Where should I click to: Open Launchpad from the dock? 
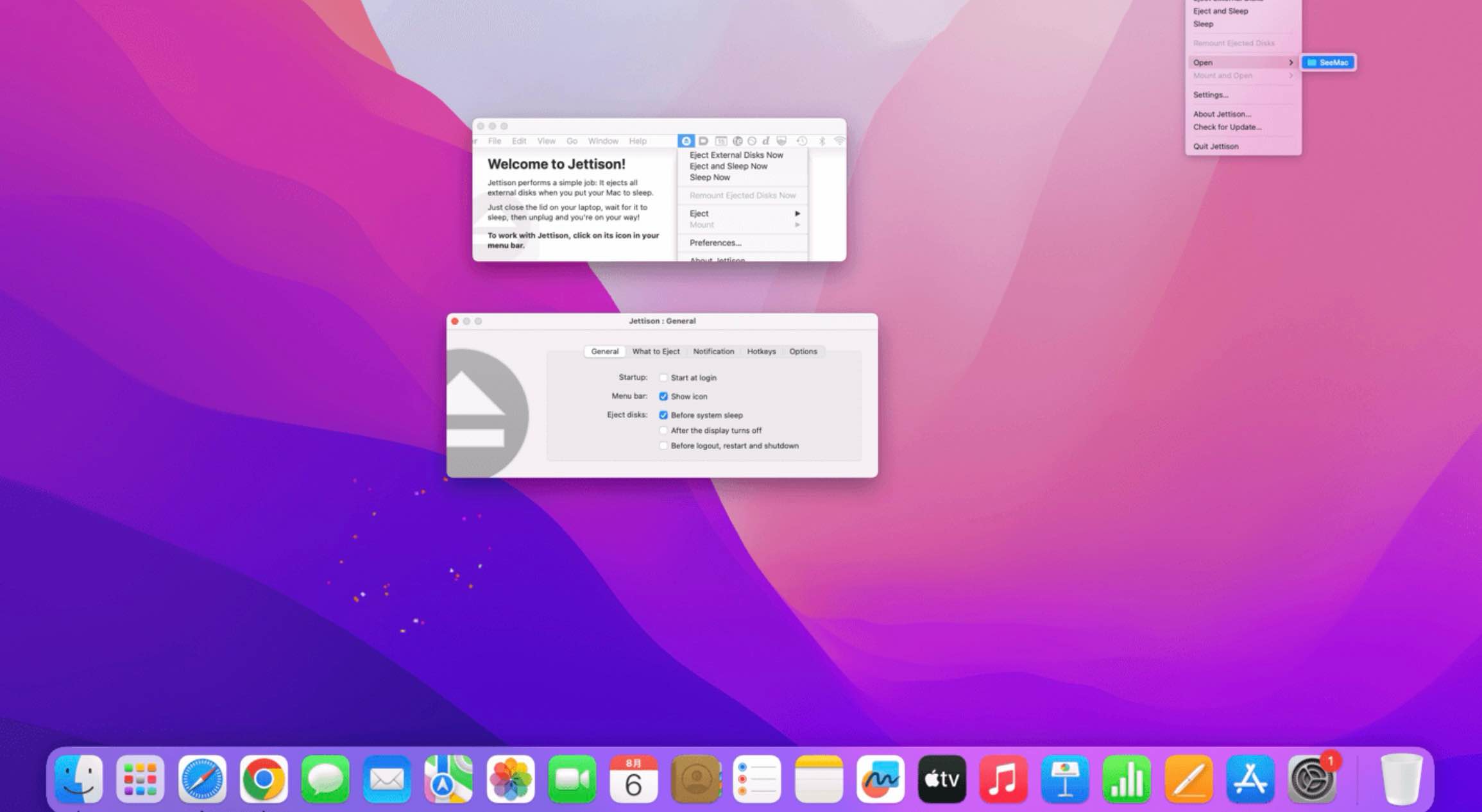pyautogui.click(x=141, y=779)
